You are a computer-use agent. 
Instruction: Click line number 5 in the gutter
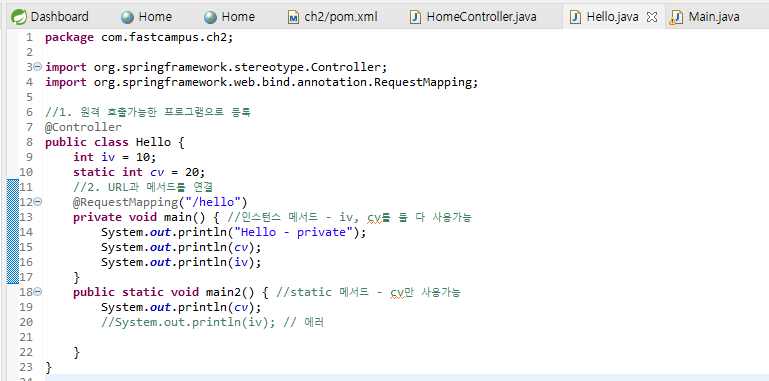coord(29,97)
